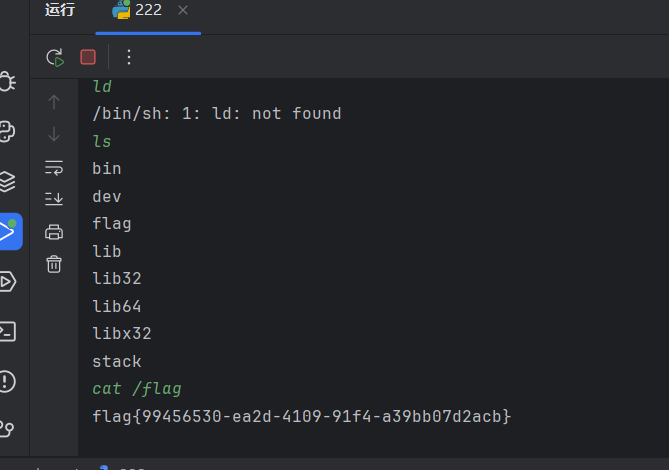Viewport: 669px width, 470px height.
Task: Close the 222 run tab
Action: 183,10
